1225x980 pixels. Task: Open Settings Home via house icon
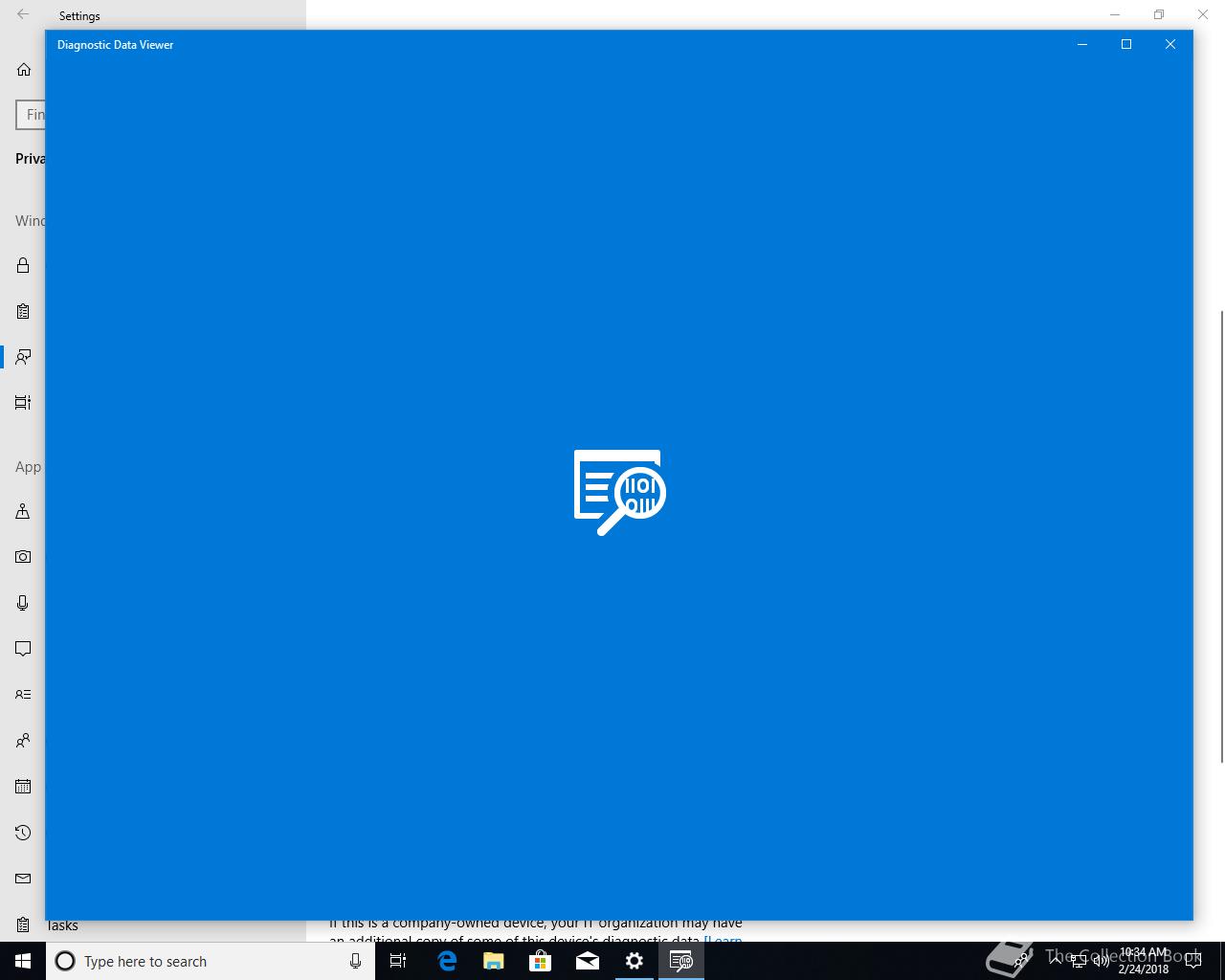pyautogui.click(x=24, y=70)
